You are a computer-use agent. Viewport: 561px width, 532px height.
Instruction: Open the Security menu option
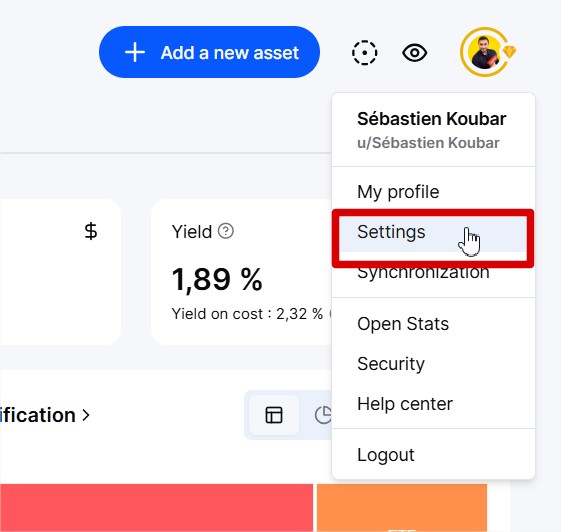[433, 364]
